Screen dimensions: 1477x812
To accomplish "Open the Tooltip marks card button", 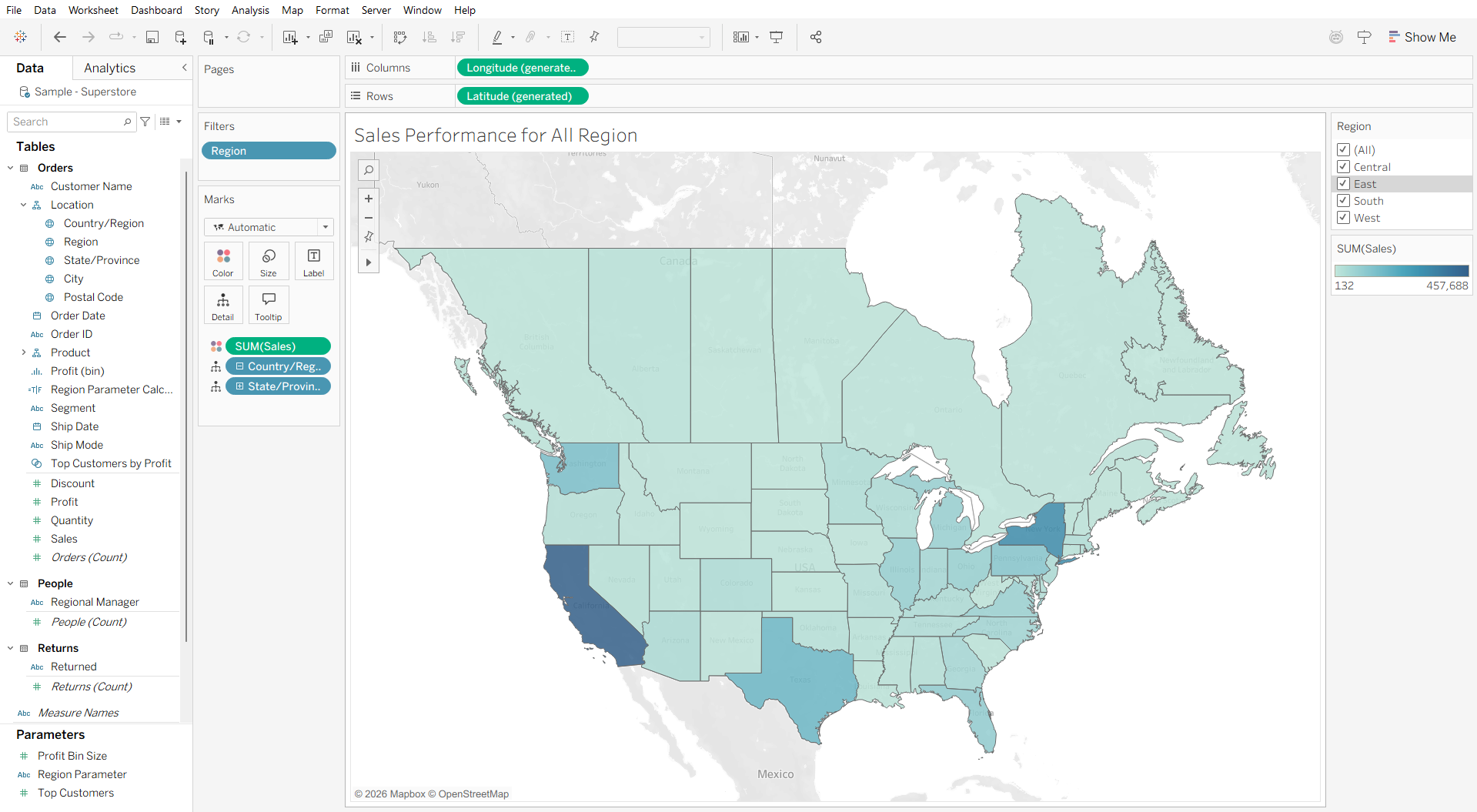I will pos(268,305).
